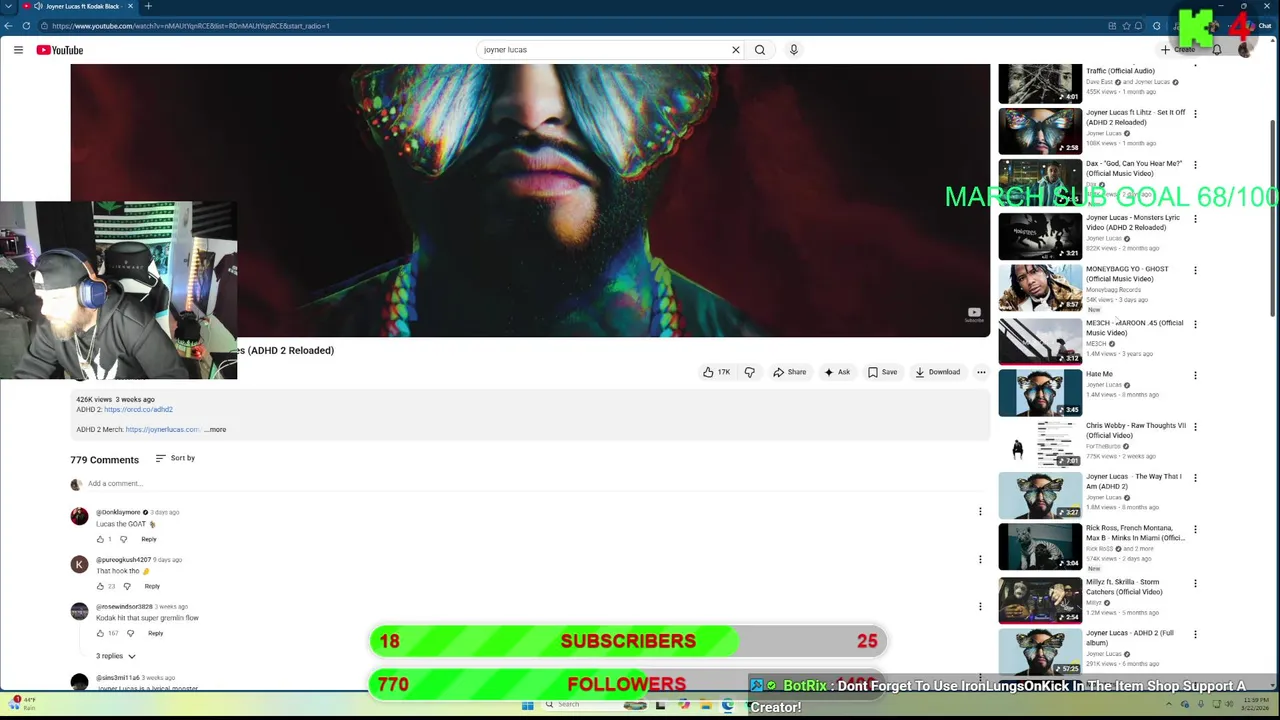Click the Ask button
1280x720 pixels.
(837, 372)
